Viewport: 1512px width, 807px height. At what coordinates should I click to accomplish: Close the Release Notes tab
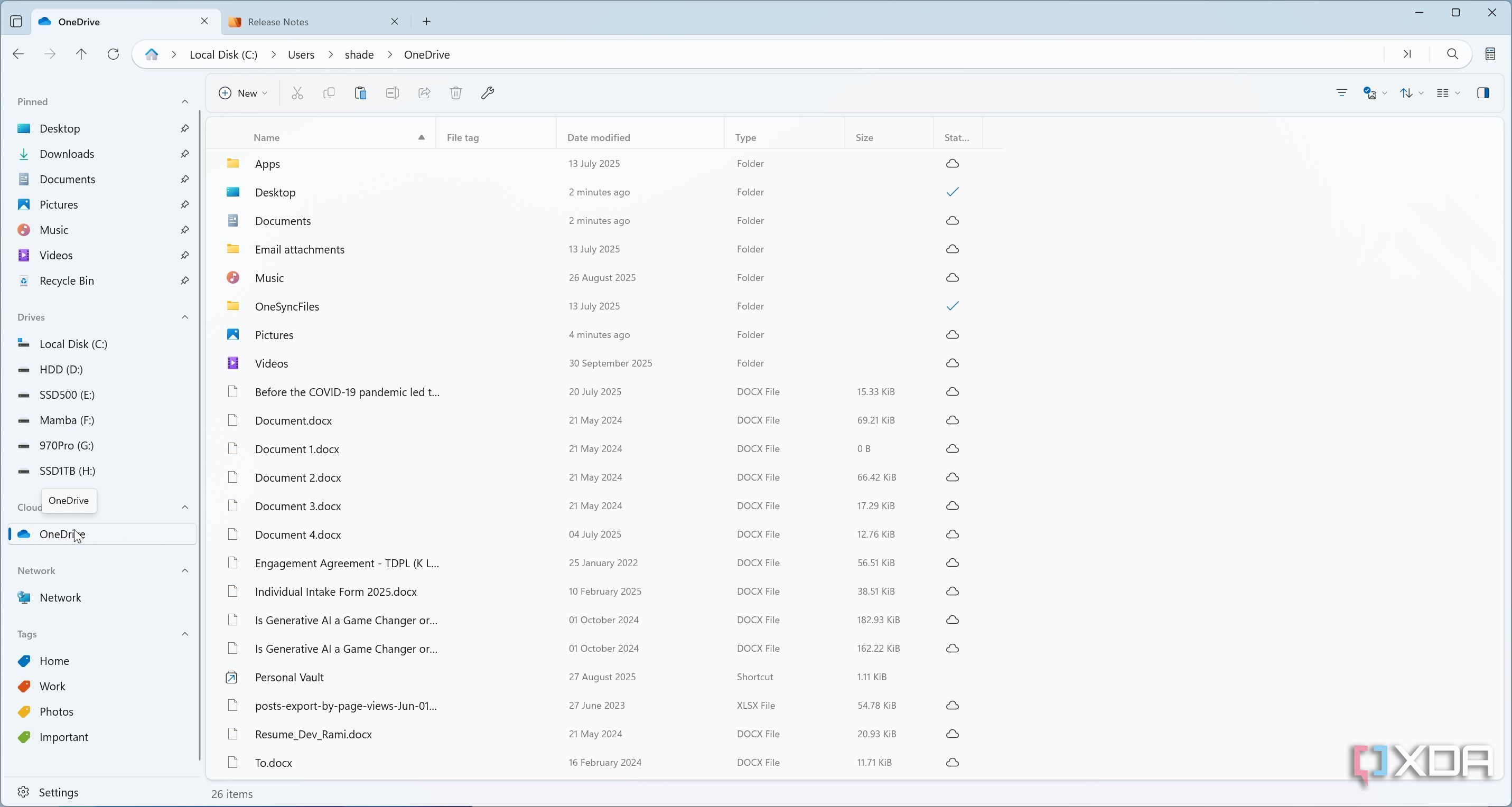coord(395,22)
